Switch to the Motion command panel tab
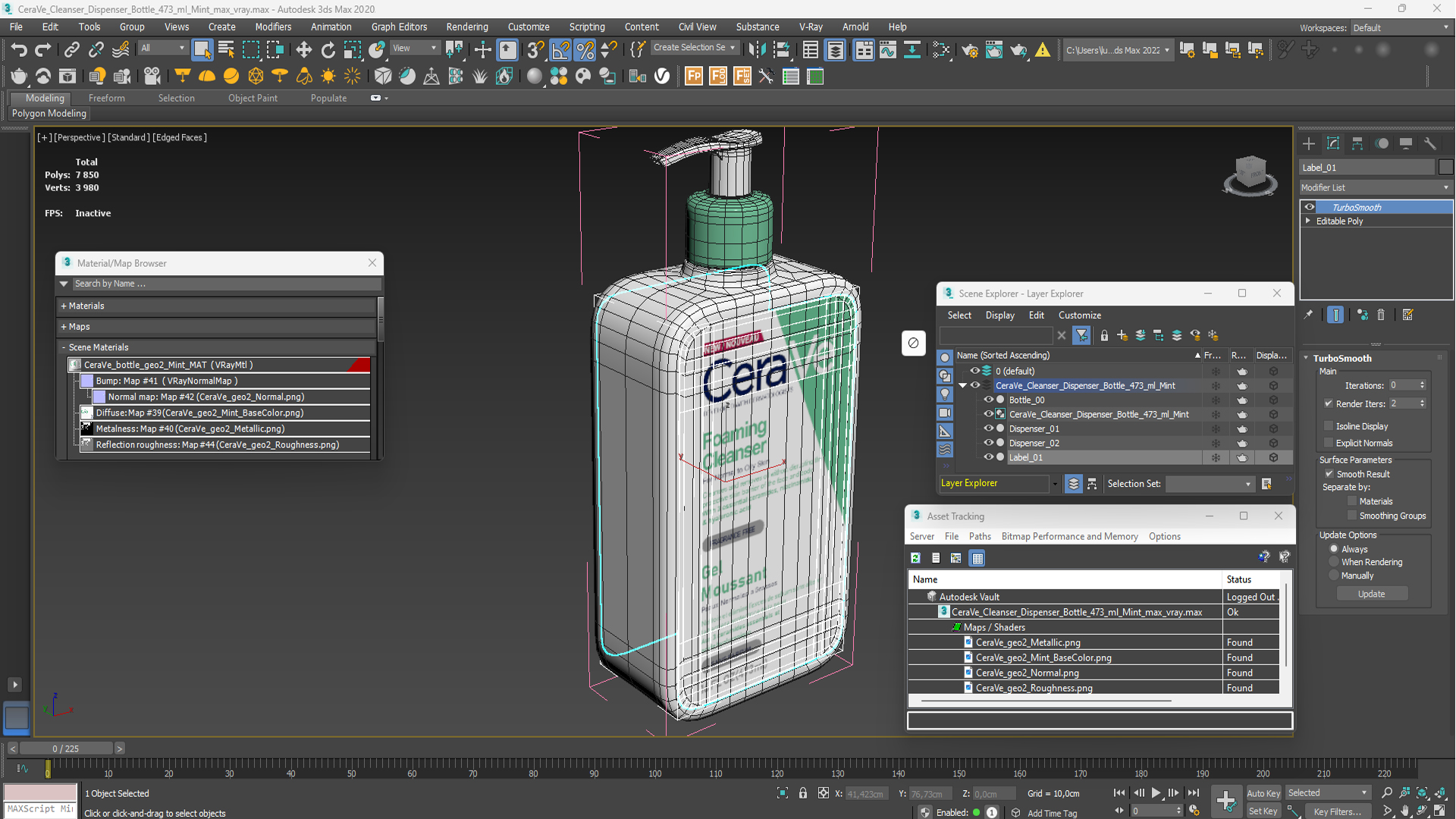The height and width of the screenshot is (819, 1456). 1382,143
